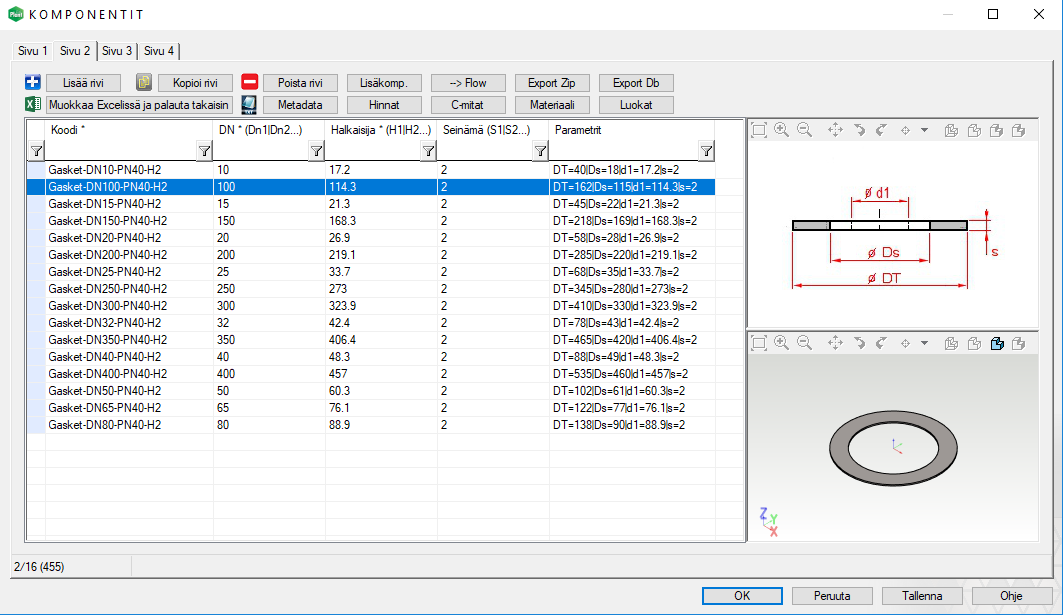Image resolution: width=1063 pixels, height=615 pixels.
Task: Rotate the 3D model preview left
Action: tap(859, 343)
